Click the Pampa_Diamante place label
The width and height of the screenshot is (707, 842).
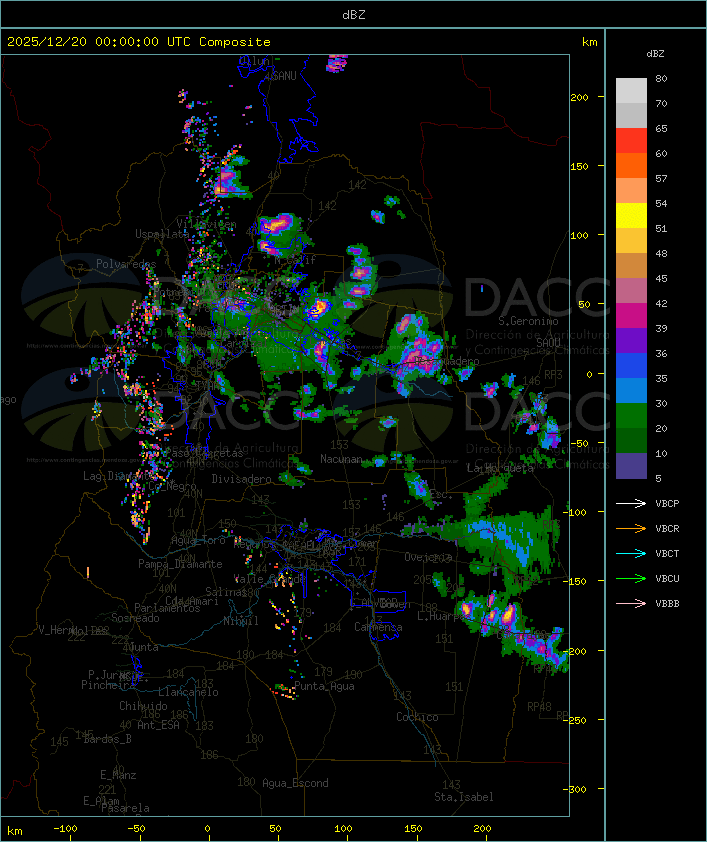[180, 564]
